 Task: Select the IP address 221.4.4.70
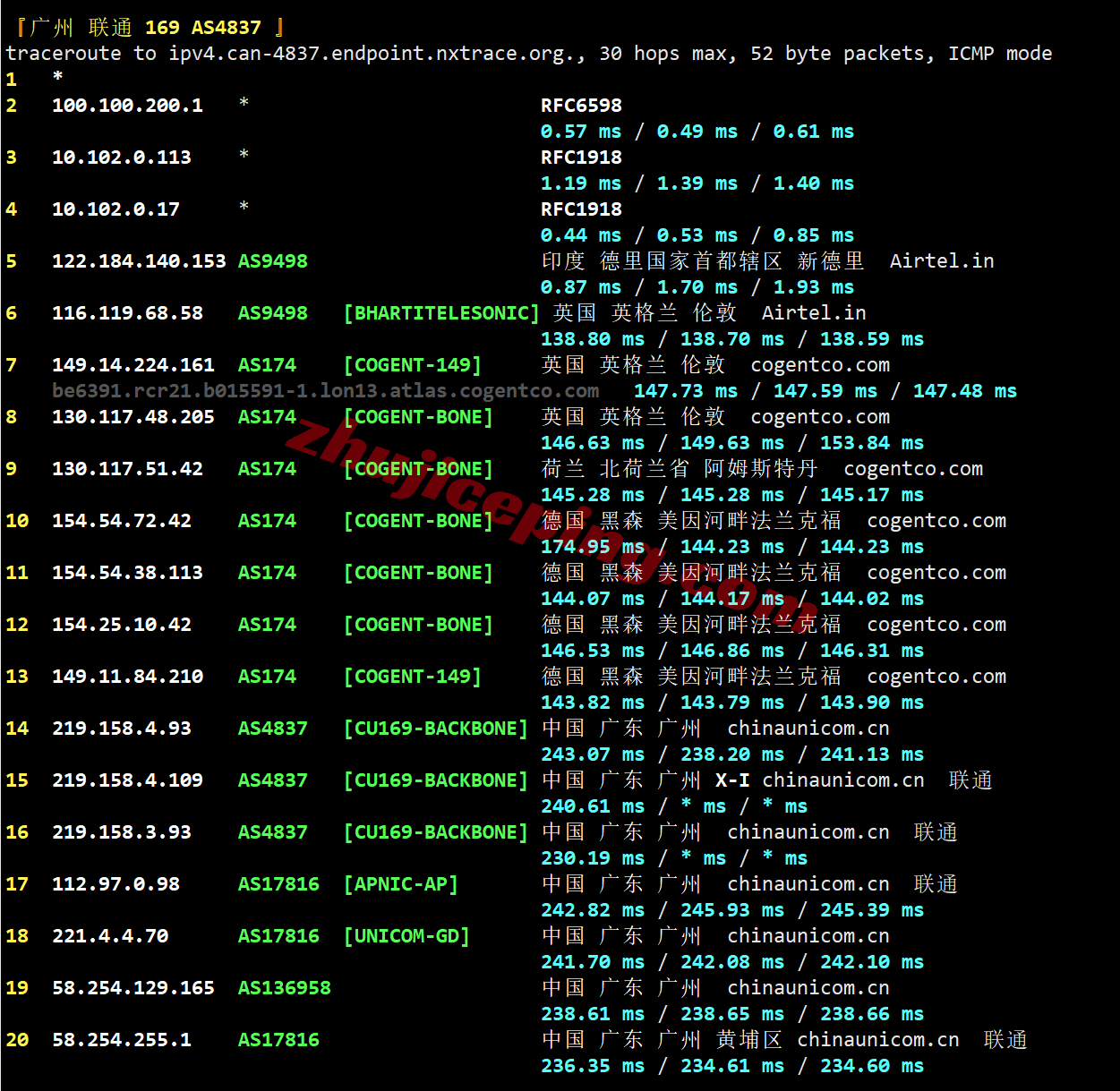click(110, 936)
